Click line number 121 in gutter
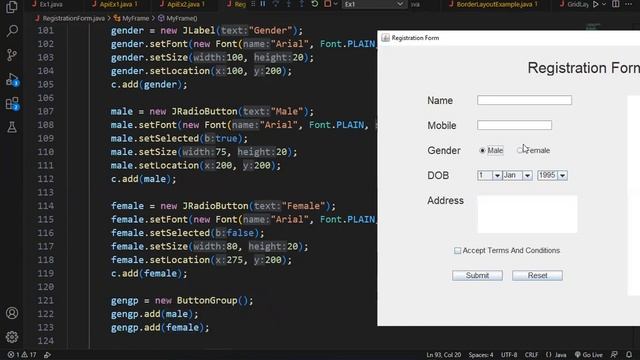640x360 pixels. [x=46, y=300]
